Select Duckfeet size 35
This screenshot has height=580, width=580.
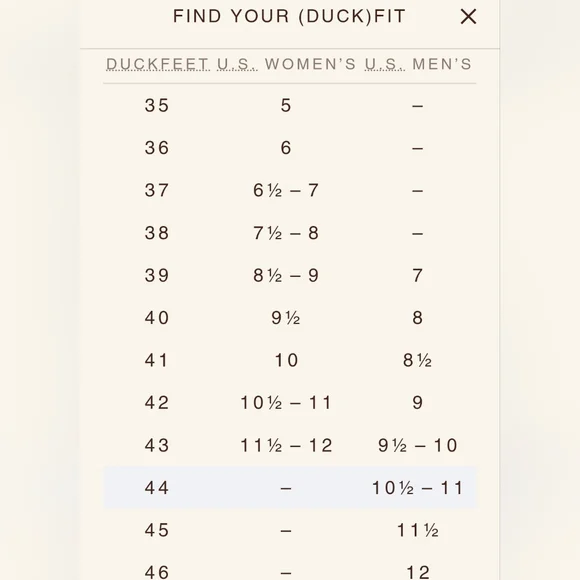click(x=157, y=106)
